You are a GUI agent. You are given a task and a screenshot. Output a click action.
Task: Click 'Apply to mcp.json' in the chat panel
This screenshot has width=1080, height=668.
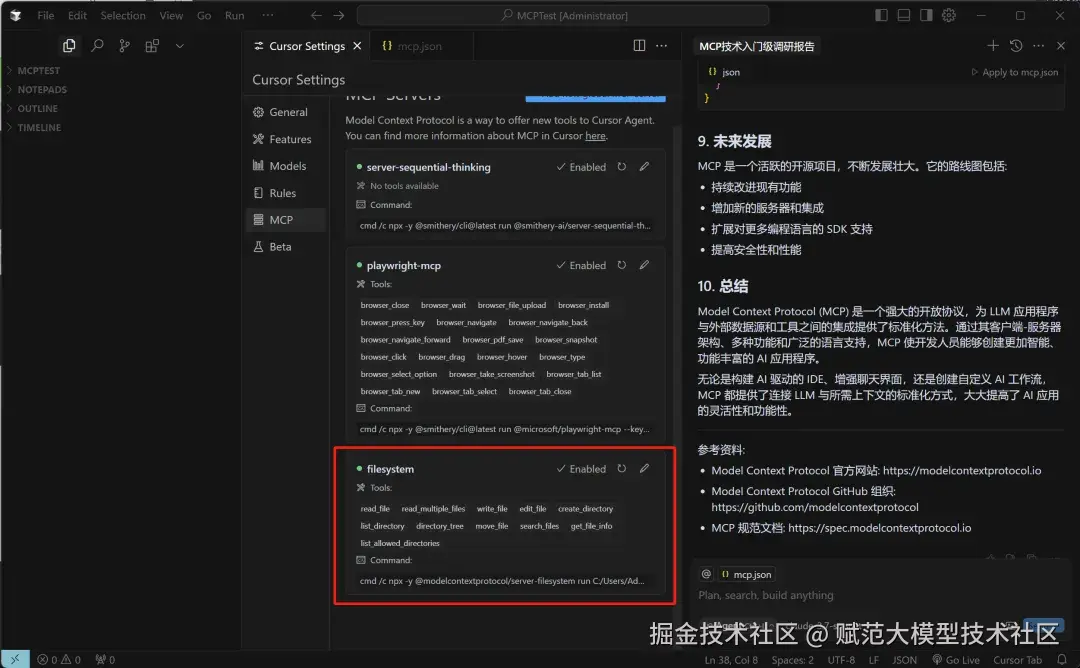point(1020,71)
